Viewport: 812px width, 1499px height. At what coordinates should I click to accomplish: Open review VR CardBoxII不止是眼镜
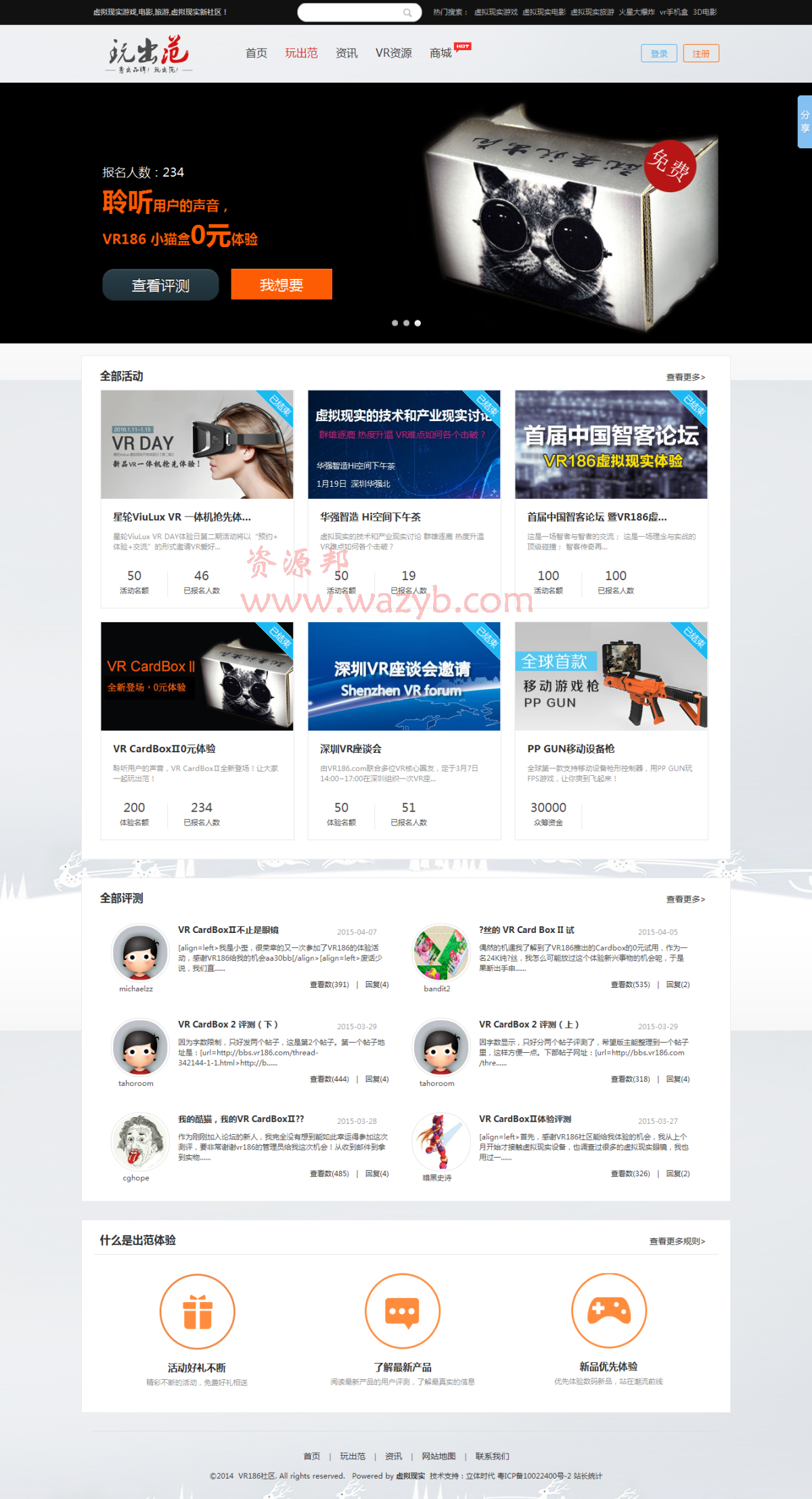point(229,930)
